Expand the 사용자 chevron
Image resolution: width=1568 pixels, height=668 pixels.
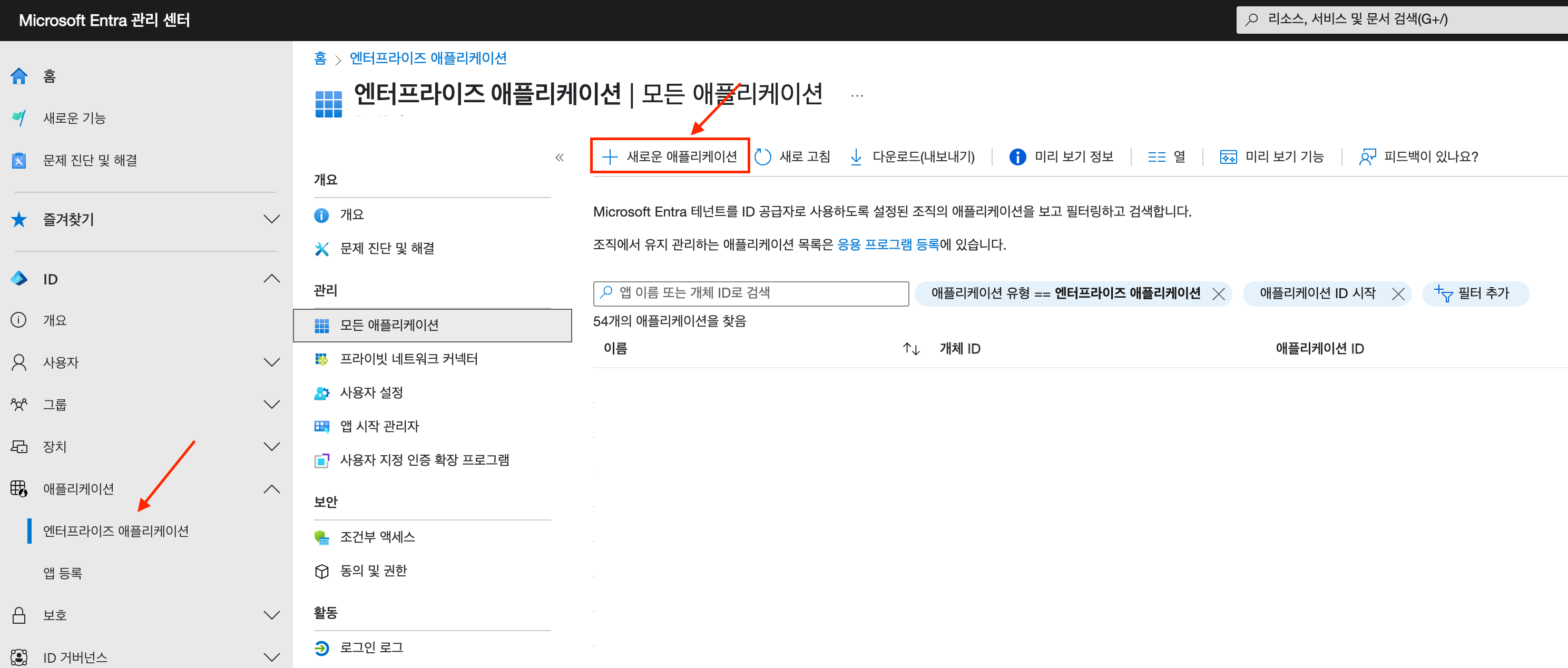(271, 362)
